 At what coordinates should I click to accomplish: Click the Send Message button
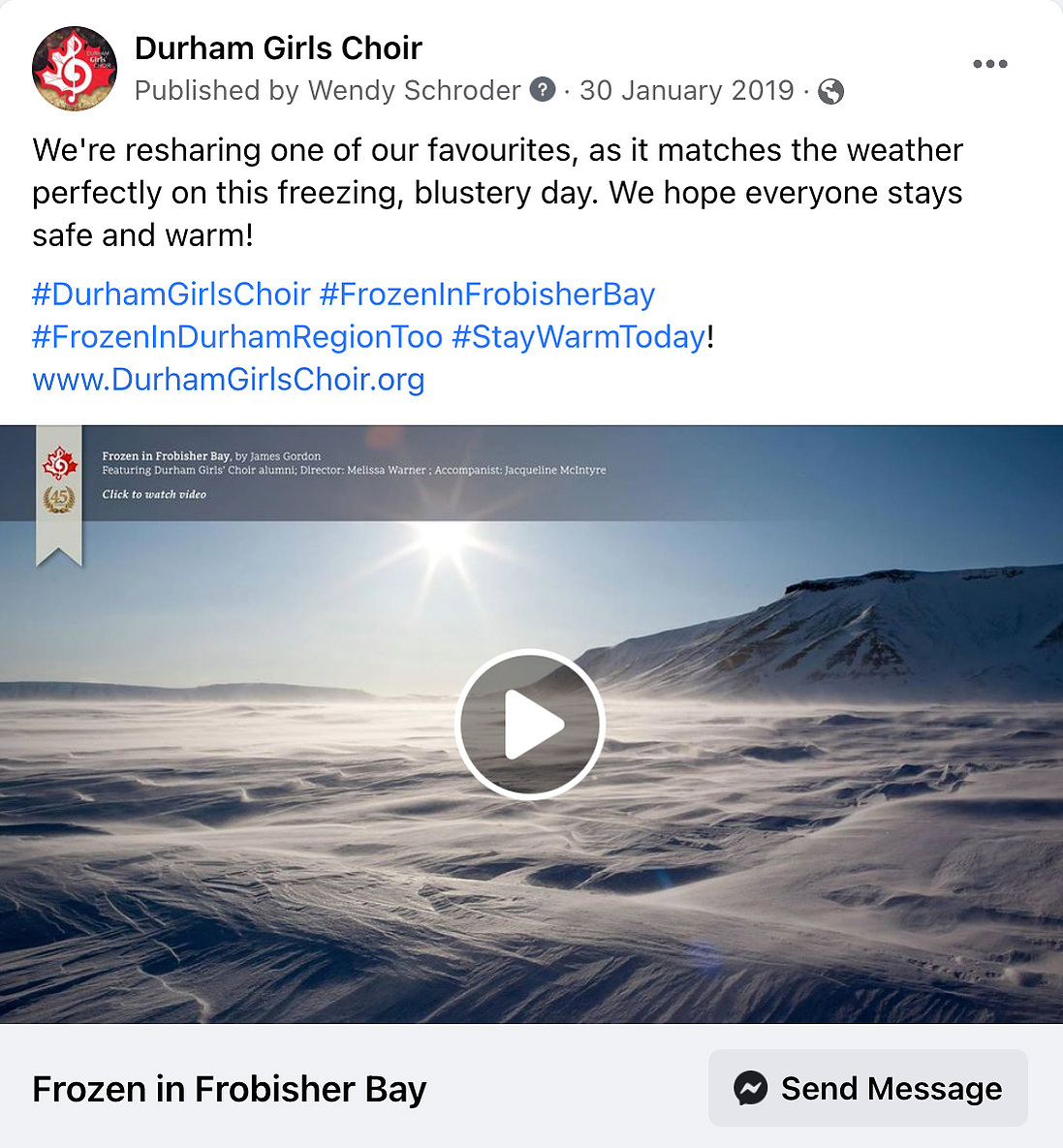click(868, 1088)
